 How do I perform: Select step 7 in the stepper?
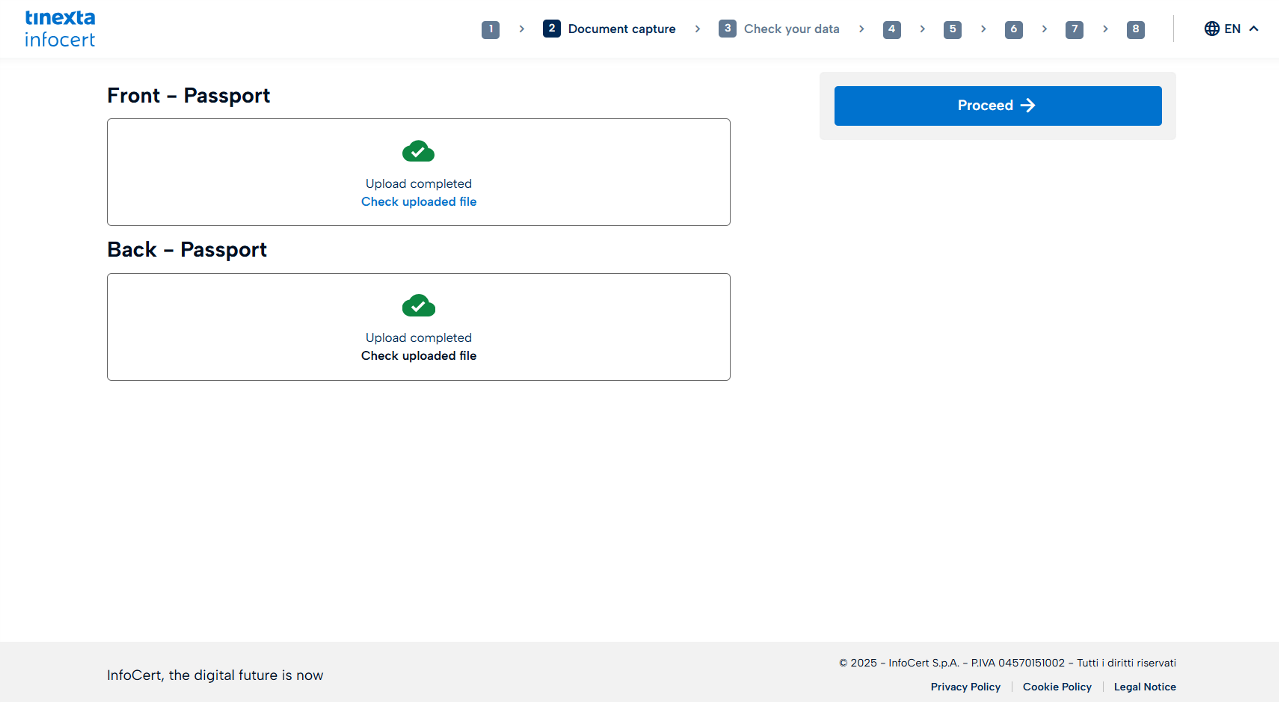pyautogui.click(x=1074, y=29)
